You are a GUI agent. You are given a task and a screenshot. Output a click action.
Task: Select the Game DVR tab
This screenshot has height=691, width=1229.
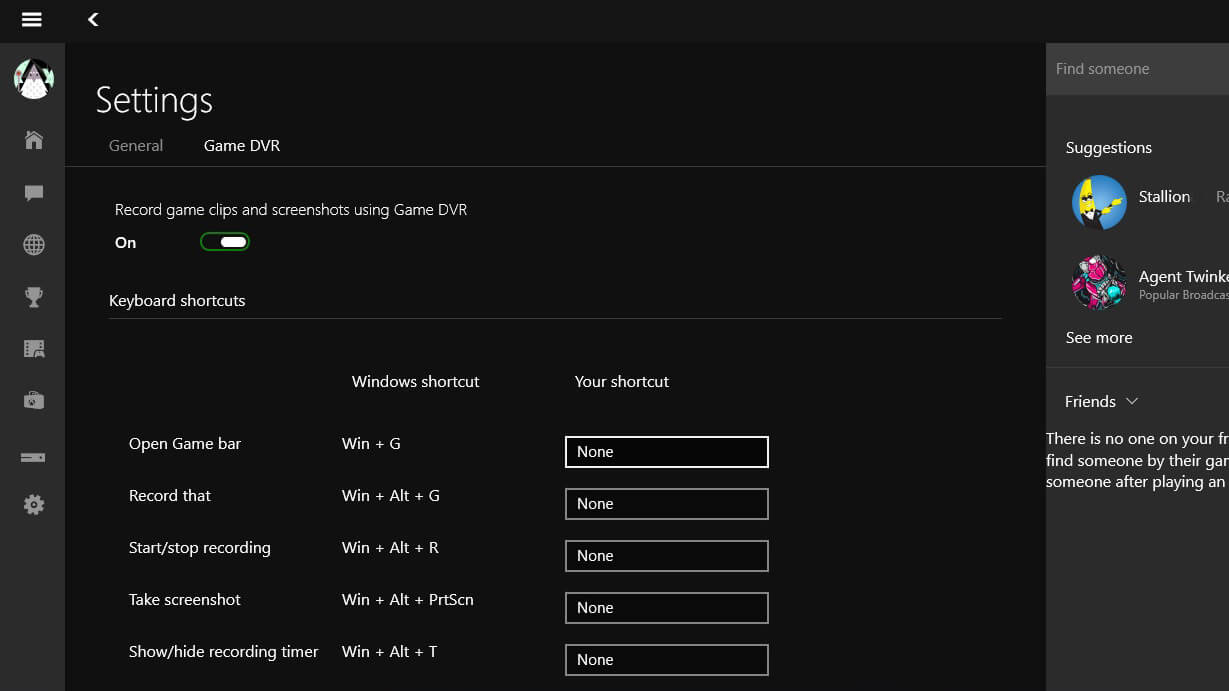click(242, 145)
